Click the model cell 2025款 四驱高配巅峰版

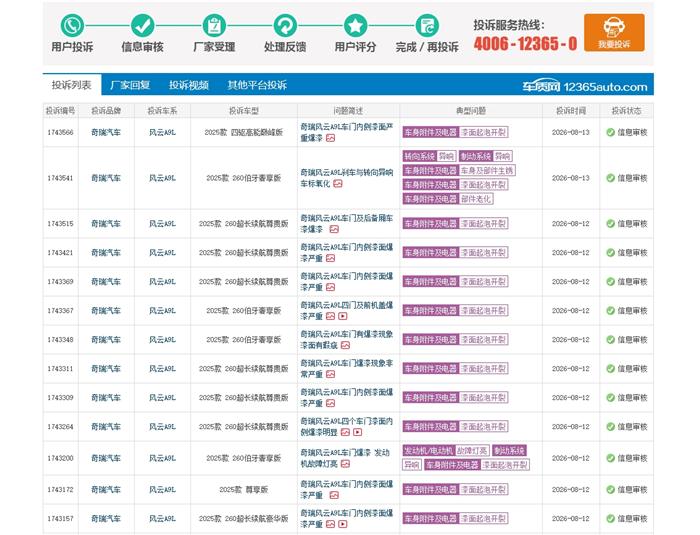(244, 132)
